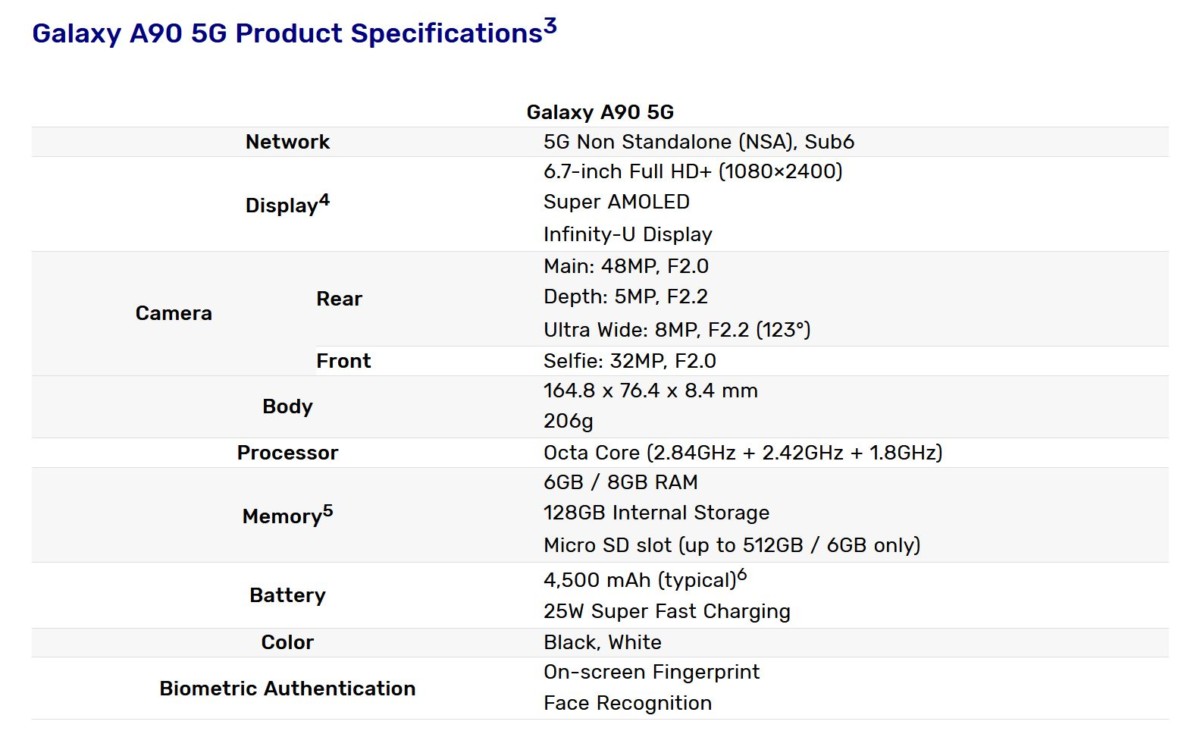Select the Front camera sub-label
Screen dimensions: 1200x731
click(343, 361)
